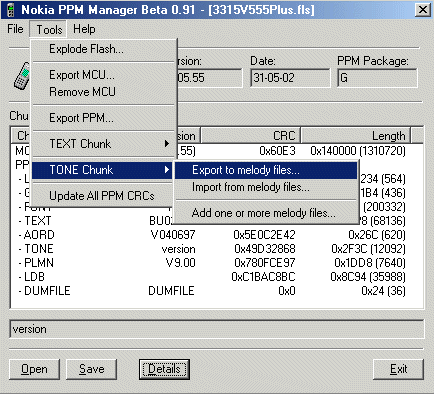This screenshot has width=434, height=394.
Task: Select Update All PPM CRCs
Action: (x=103, y=196)
